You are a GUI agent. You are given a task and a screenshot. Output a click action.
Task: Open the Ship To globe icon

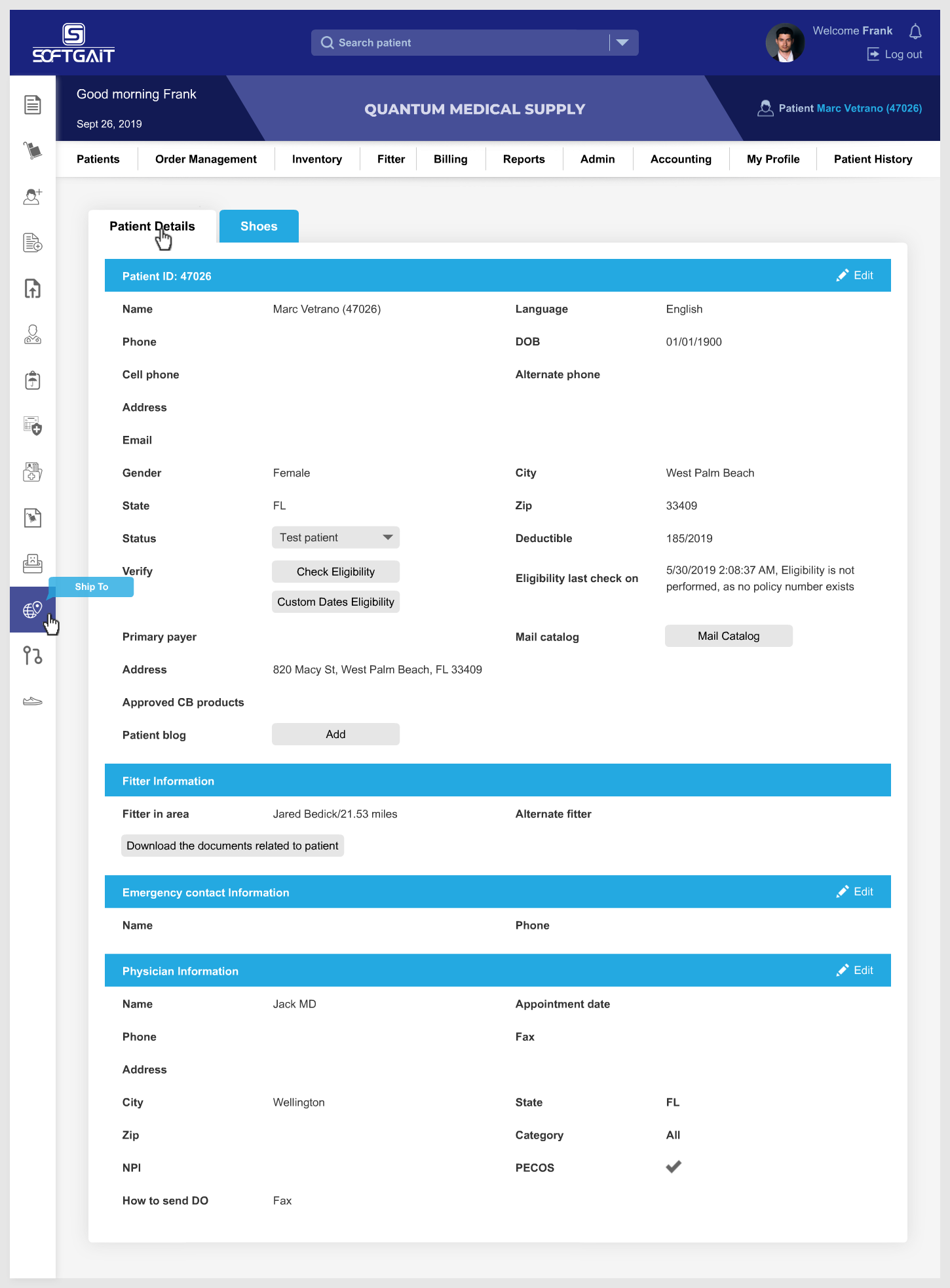[x=33, y=610]
